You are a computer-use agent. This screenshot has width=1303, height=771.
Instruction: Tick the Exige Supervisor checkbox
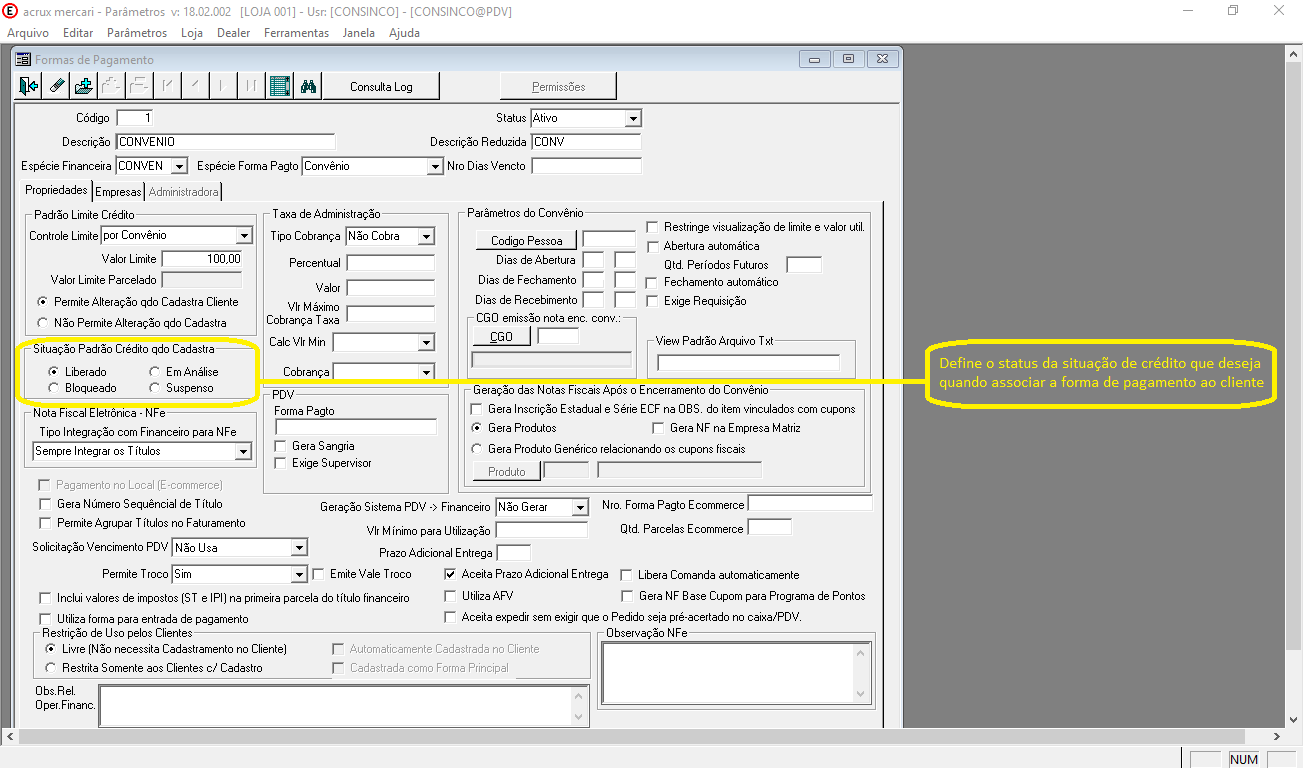pos(281,463)
